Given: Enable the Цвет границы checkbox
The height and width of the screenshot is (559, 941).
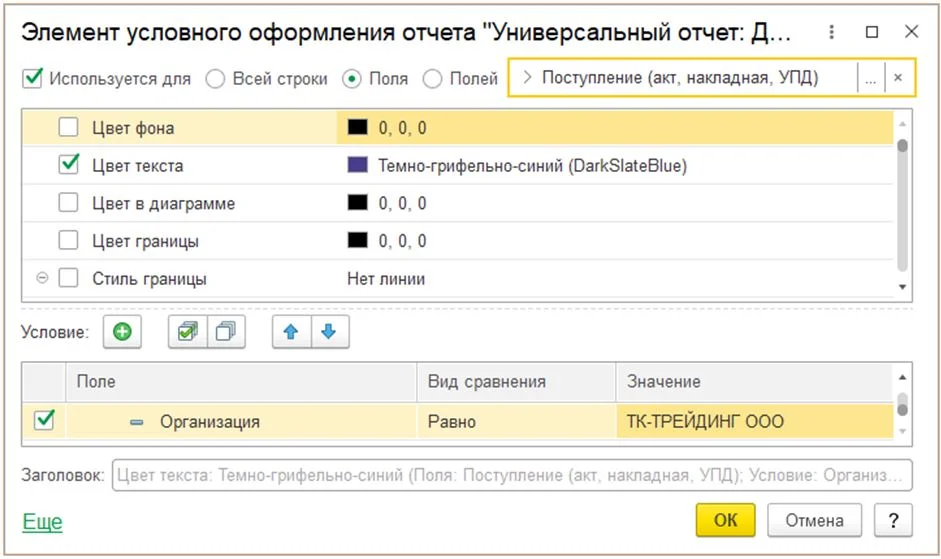Looking at the screenshot, I should (x=68, y=240).
